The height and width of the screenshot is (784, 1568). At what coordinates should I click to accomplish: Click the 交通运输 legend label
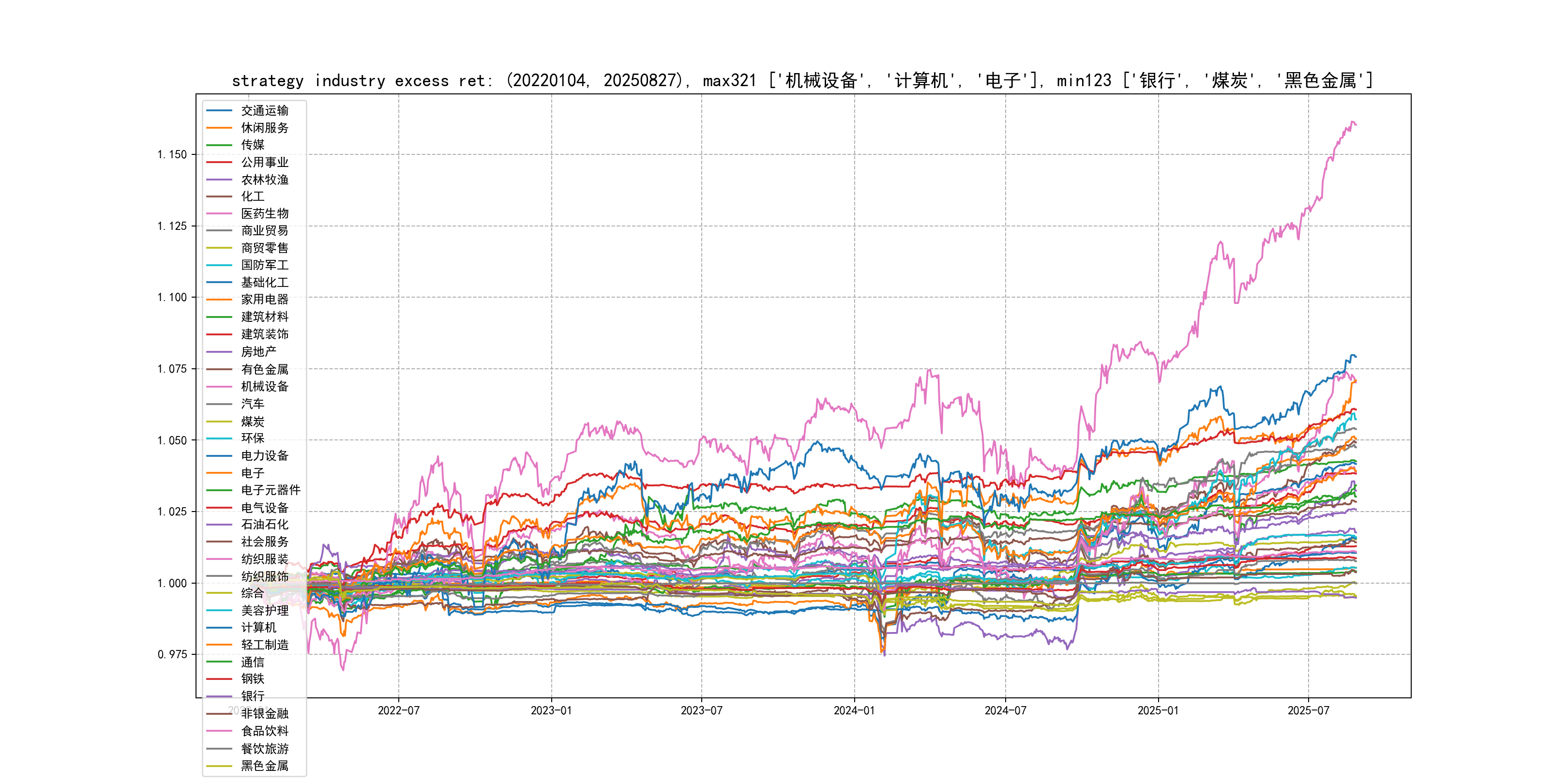click(x=264, y=111)
